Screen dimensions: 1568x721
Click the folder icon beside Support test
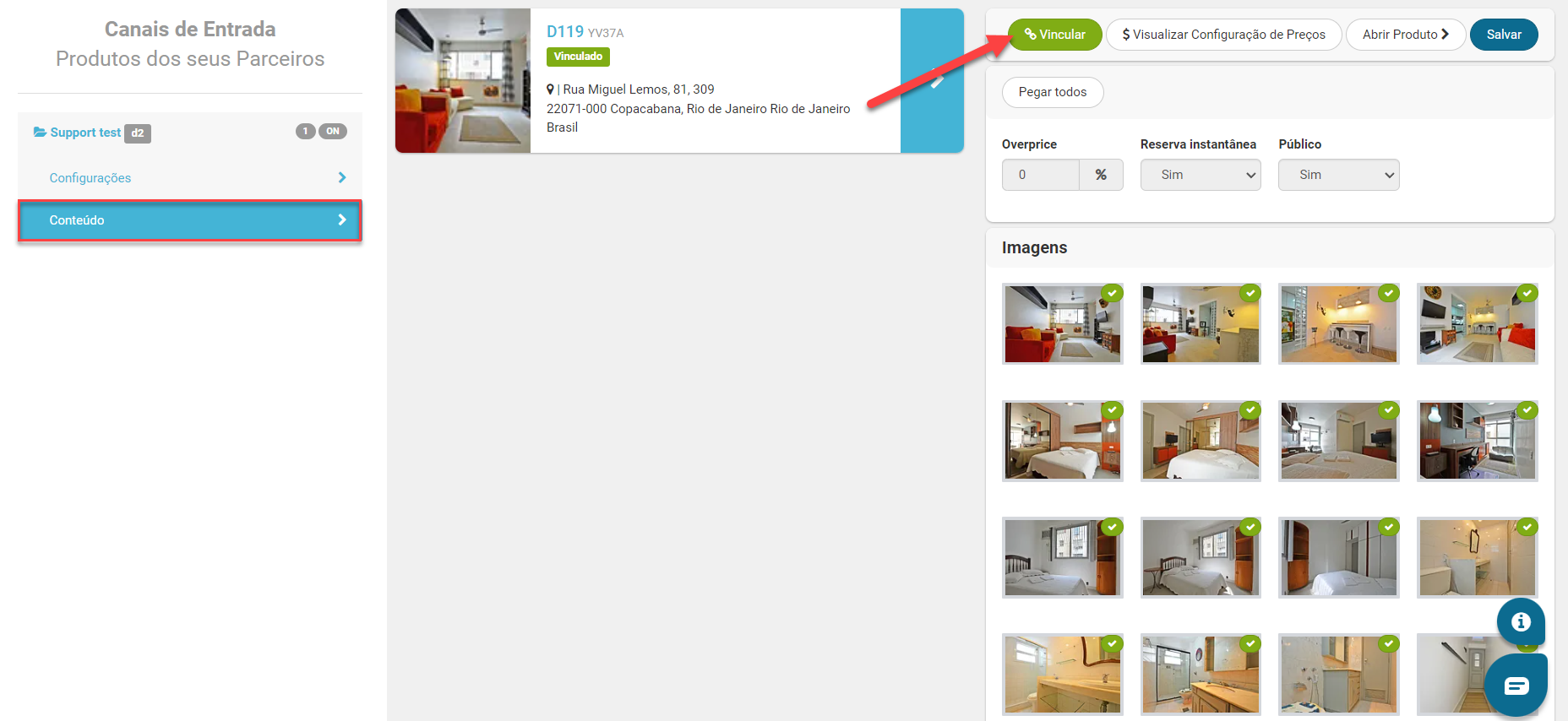click(40, 133)
